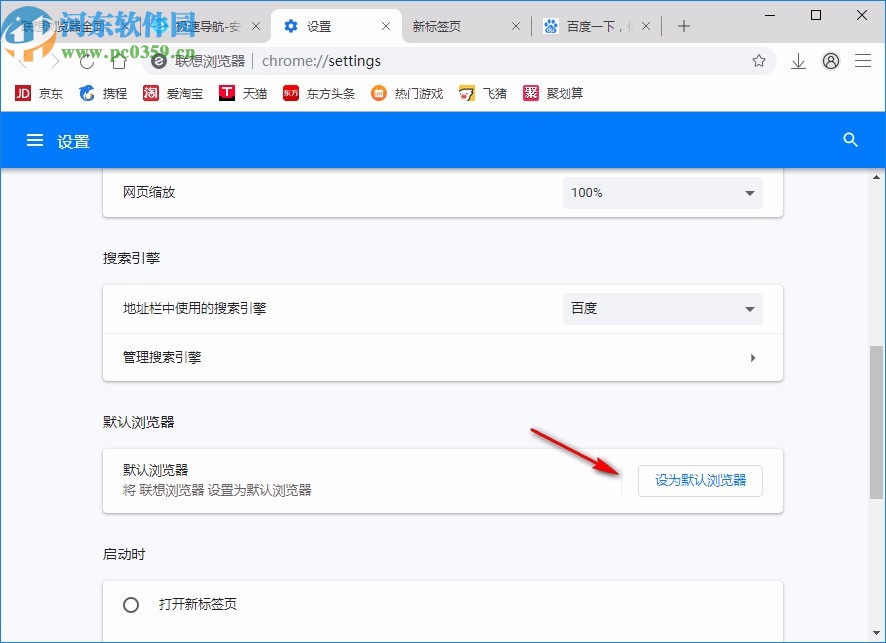
Task: Open the 京东 bookmark shortcut
Action: pyautogui.click(x=37, y=93)
